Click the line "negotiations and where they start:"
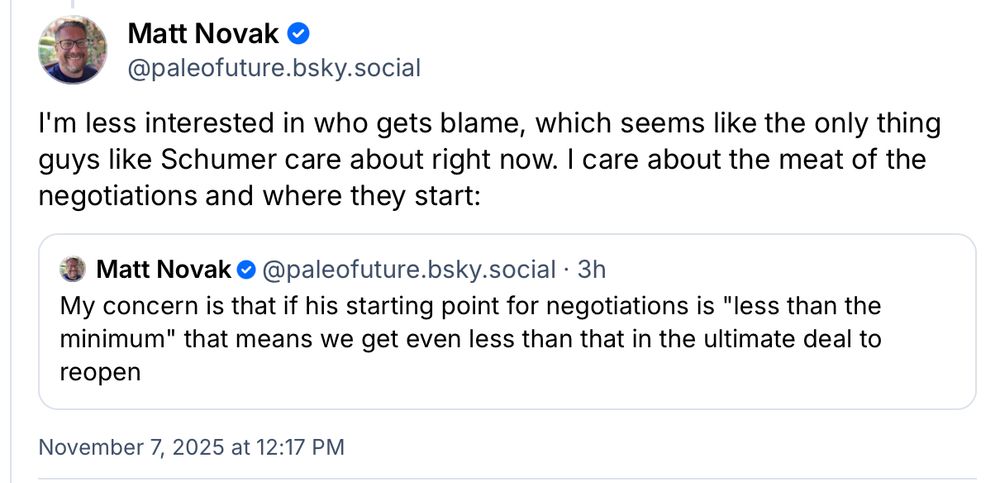 (x=260, y=195)
